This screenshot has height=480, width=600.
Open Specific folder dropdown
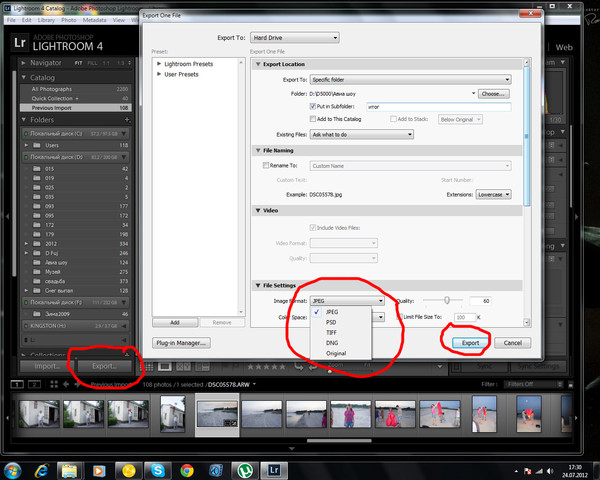411,80
